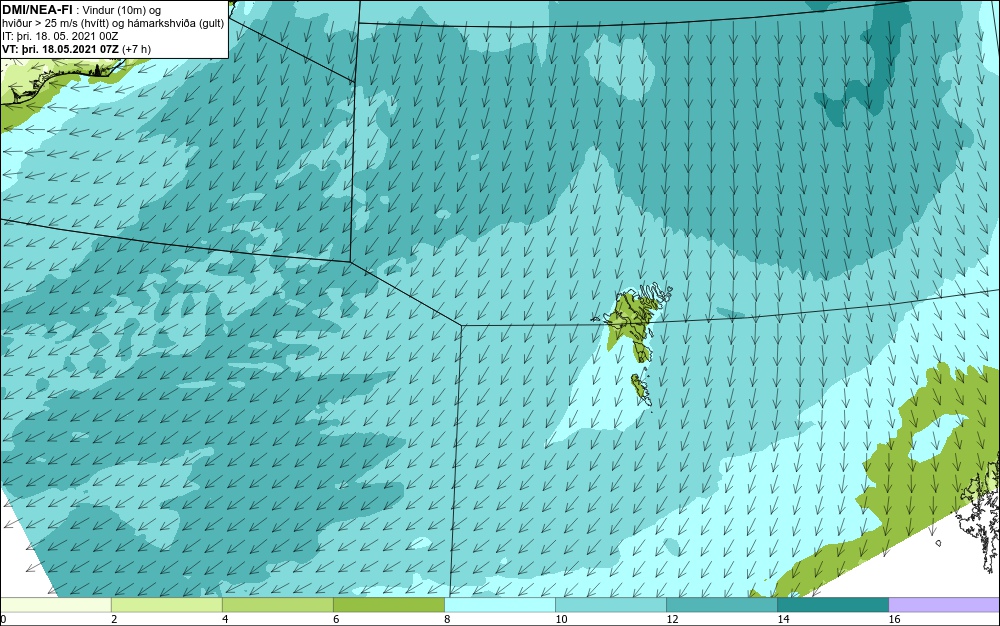Viewport: 1000px width, 626px height.
Task: Click the 'IT: þri. 18. 05. 2021 00Z' initial time text
Action: (x=60, y=36)
